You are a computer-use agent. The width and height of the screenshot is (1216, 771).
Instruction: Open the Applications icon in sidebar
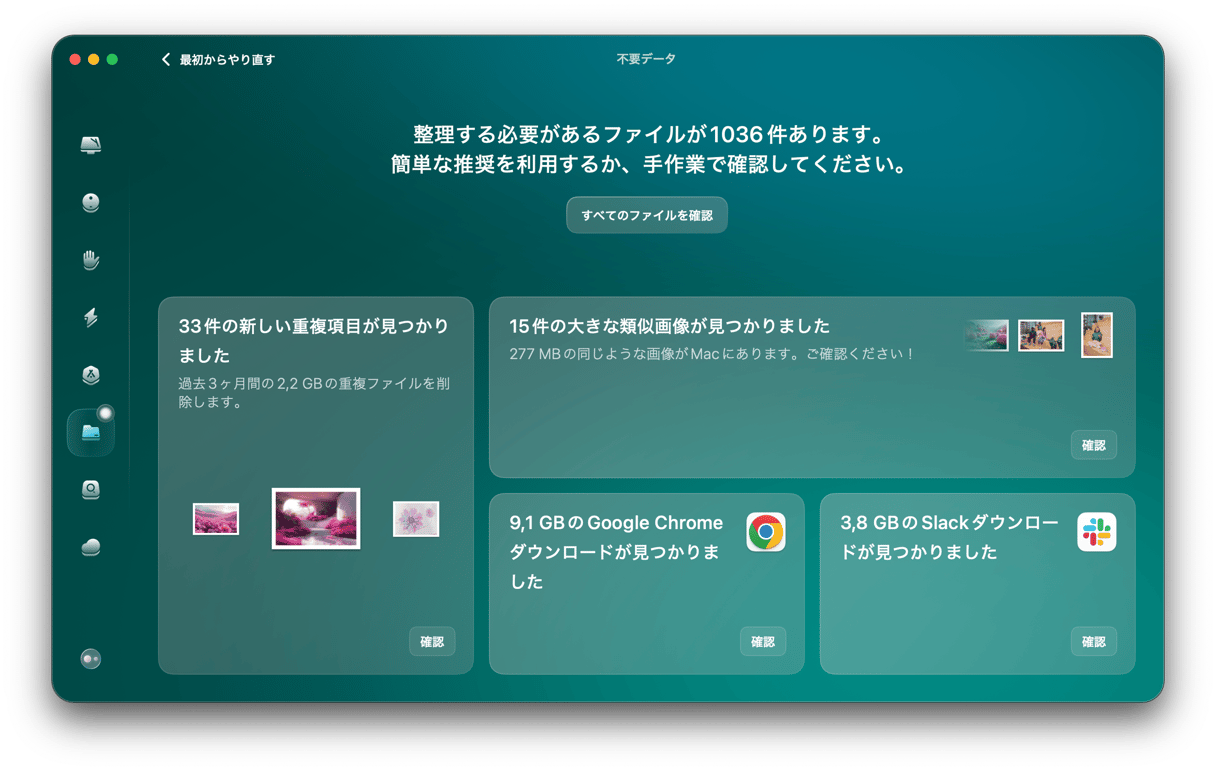click(x=91, y=375)
